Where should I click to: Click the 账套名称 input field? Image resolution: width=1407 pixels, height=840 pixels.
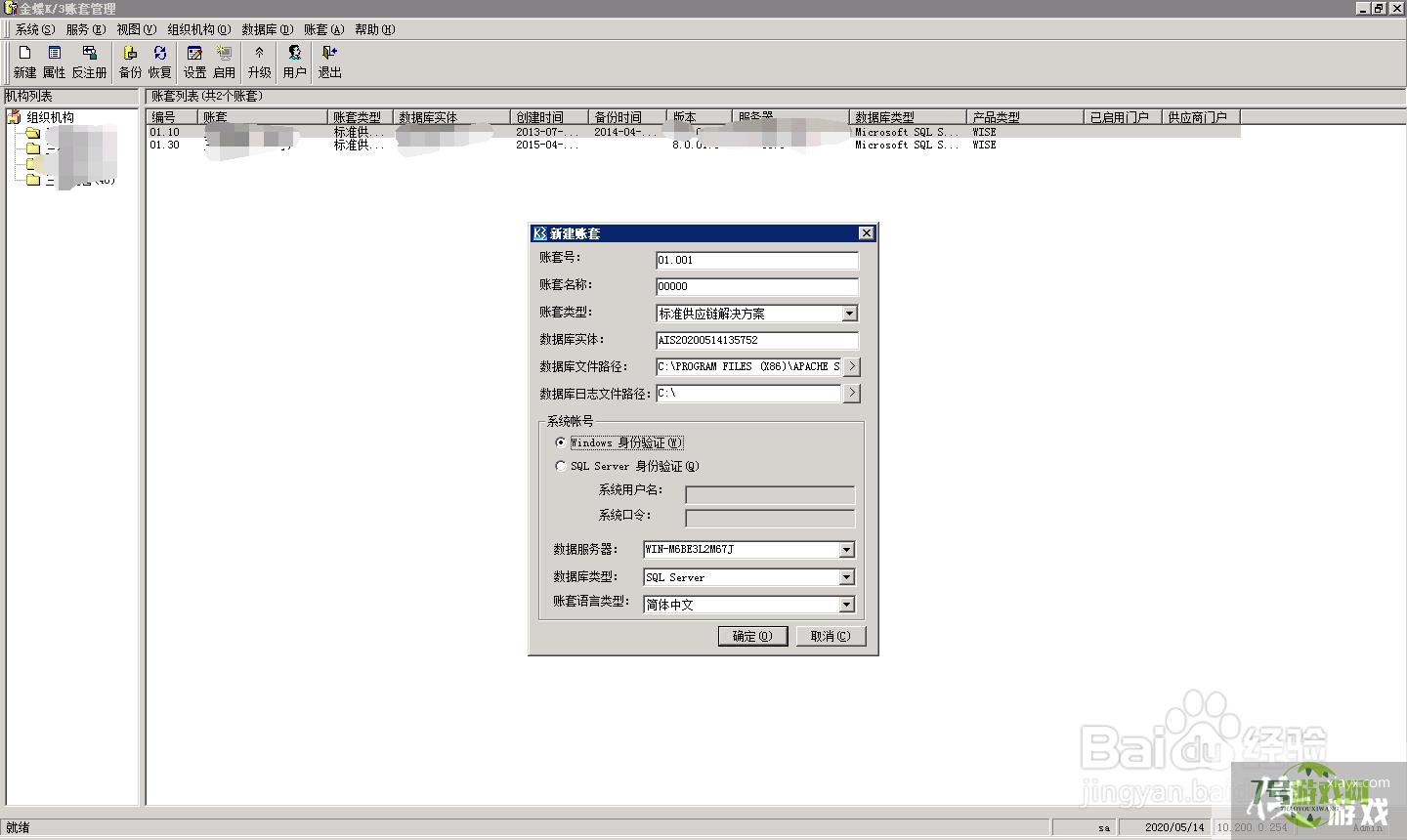point(757,286)
